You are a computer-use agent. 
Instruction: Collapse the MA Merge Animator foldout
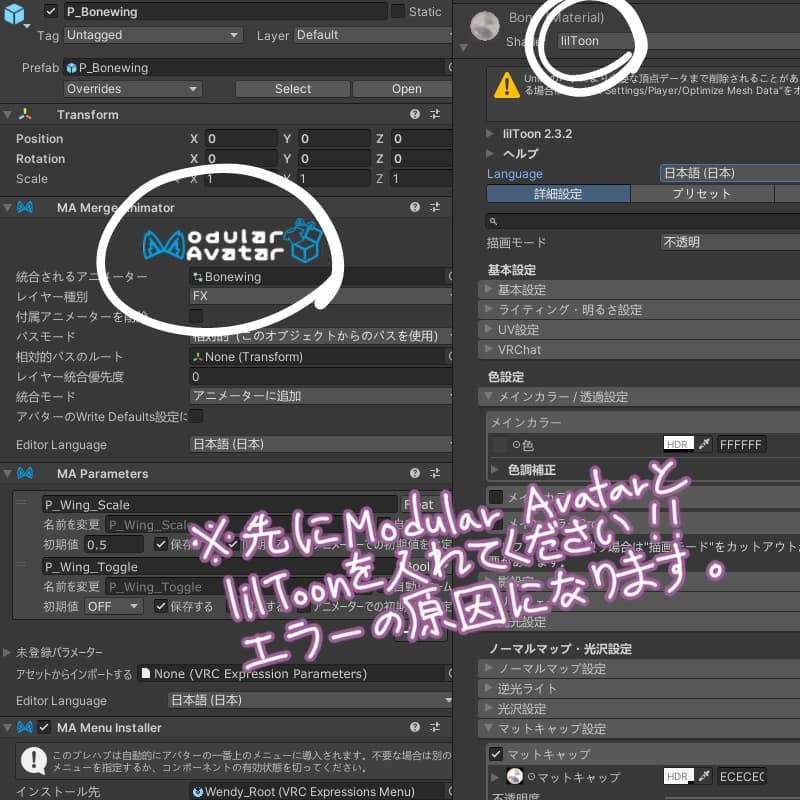(7, 208)
